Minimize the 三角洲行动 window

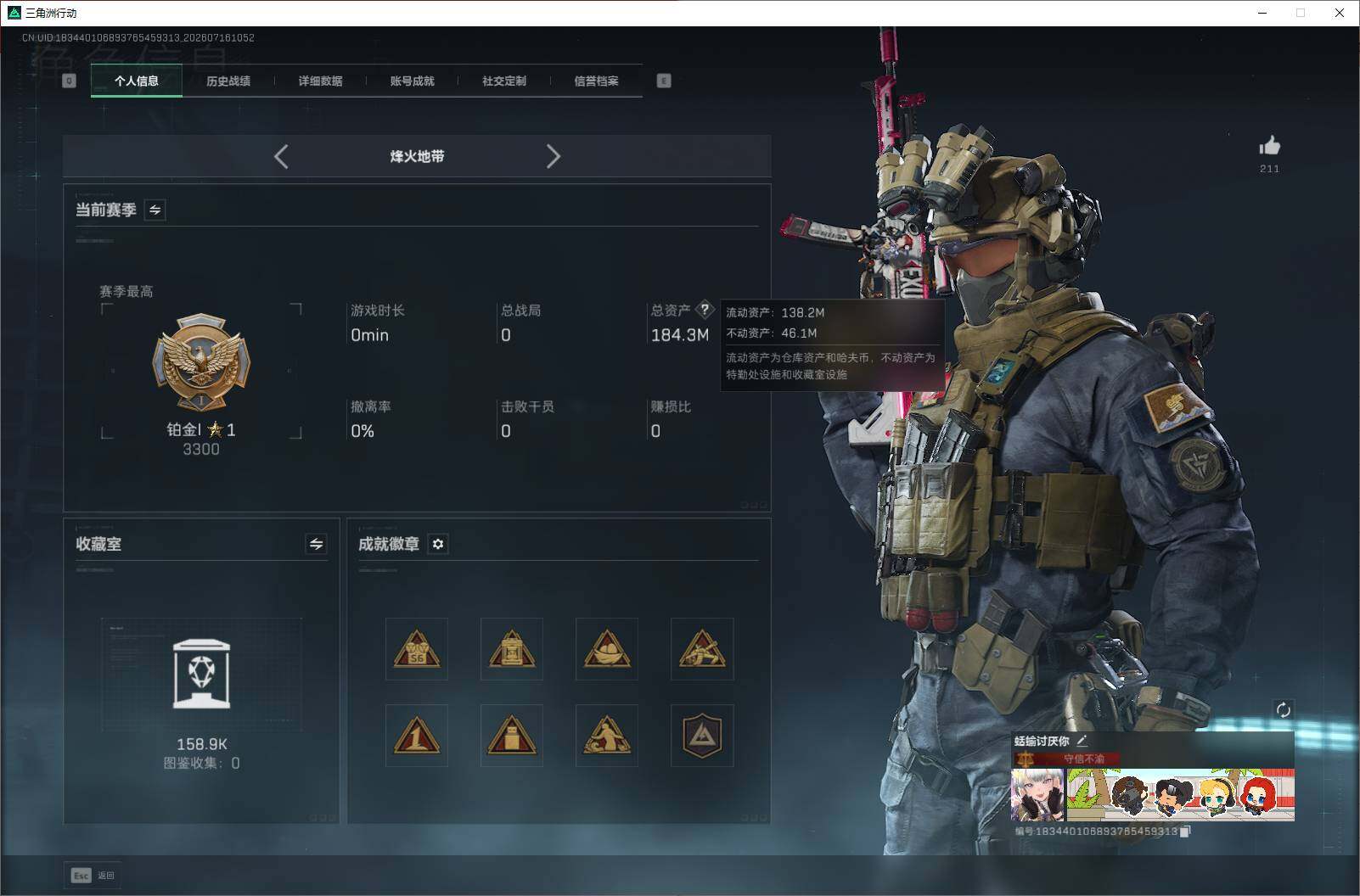coord(1262,13)
